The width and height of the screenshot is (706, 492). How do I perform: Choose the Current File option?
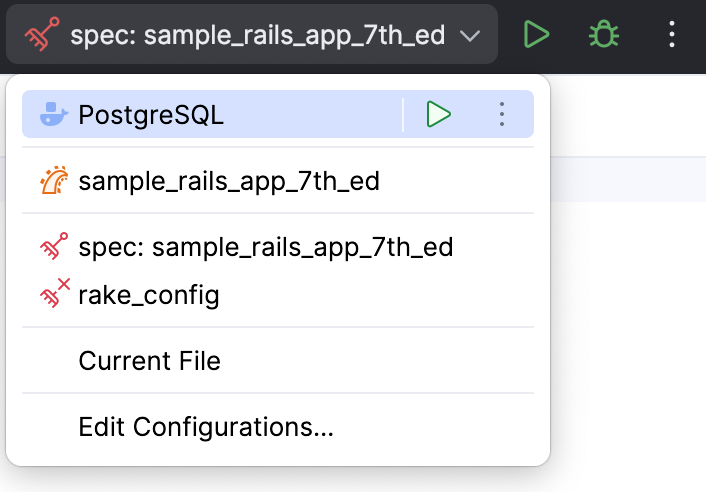(149, 360)
